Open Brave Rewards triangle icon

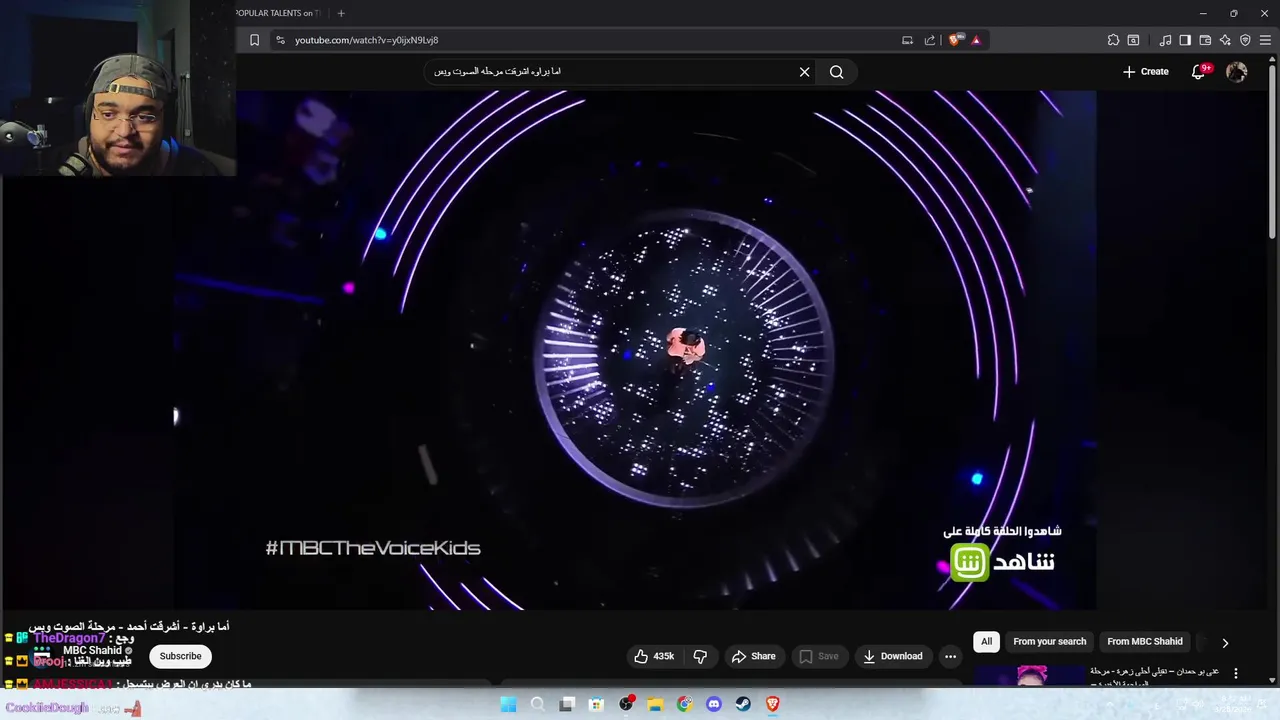[976, 40]
